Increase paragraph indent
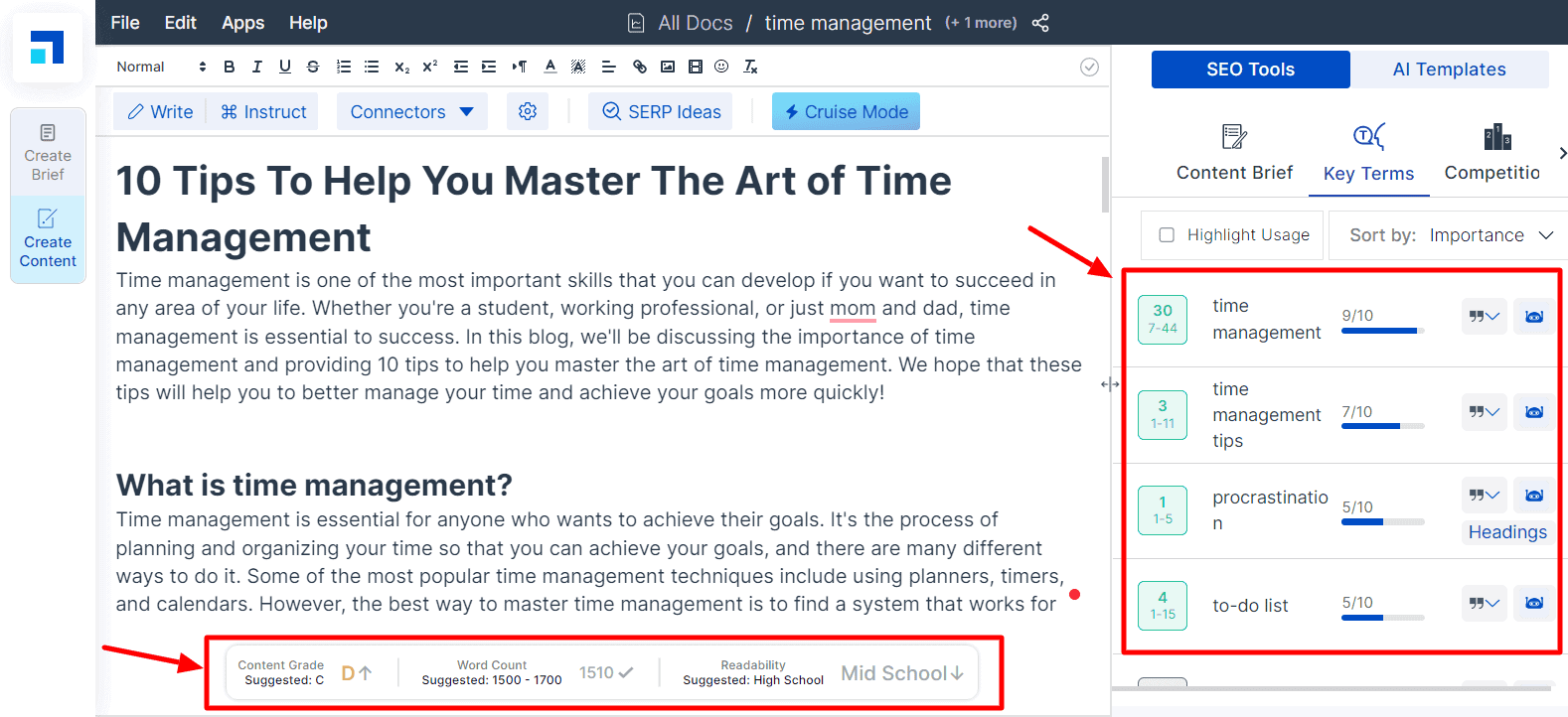This screenshot has height=717, width=1568. pos(489,67)
